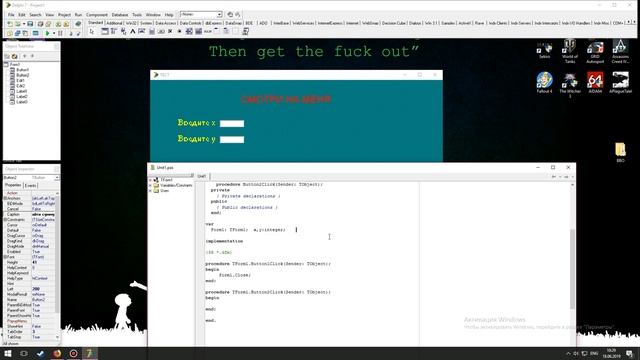Expand the Variables/Constants node in Code Explorer
This screenshot has height=360, width=640.
[x=151, y=185]
